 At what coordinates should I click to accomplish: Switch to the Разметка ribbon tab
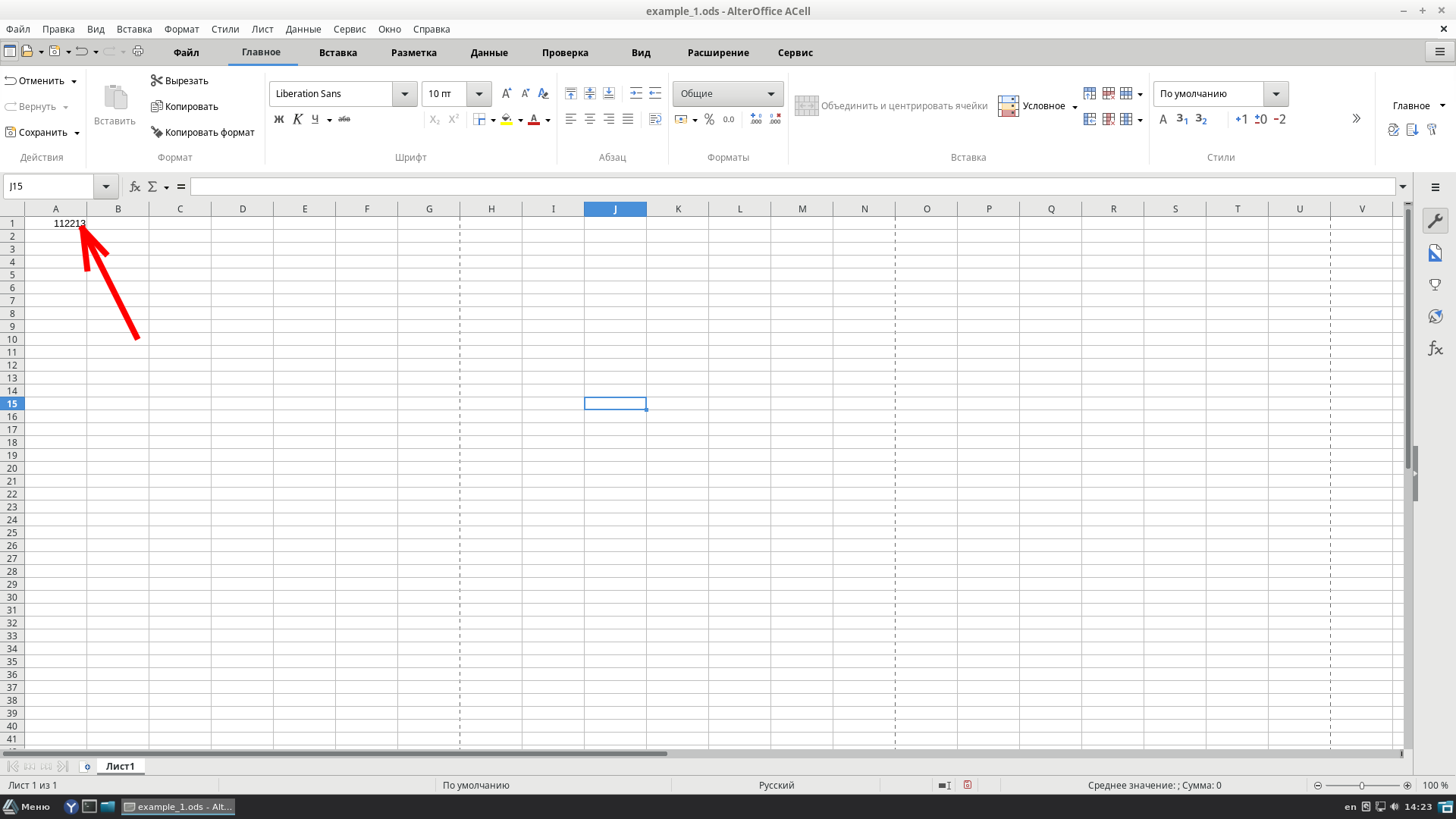click(413, 52)
